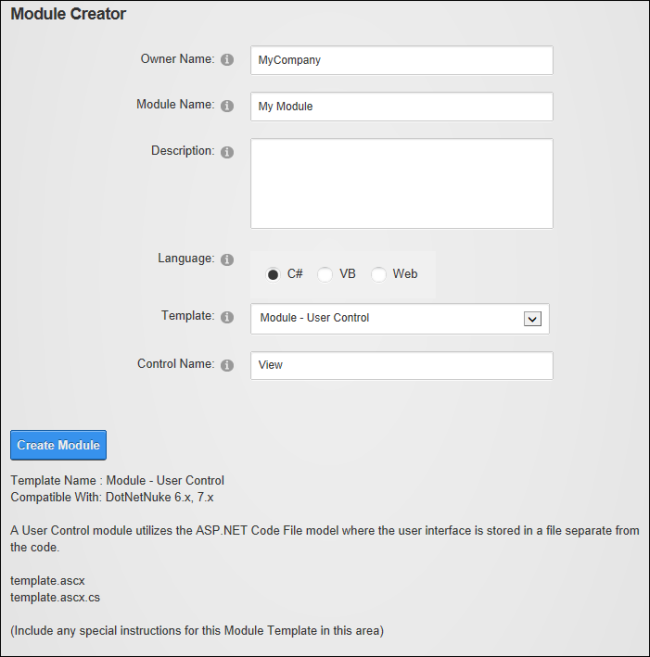Click inside the Description text area
Screen dimensions: 650x657
pos(402,184)
